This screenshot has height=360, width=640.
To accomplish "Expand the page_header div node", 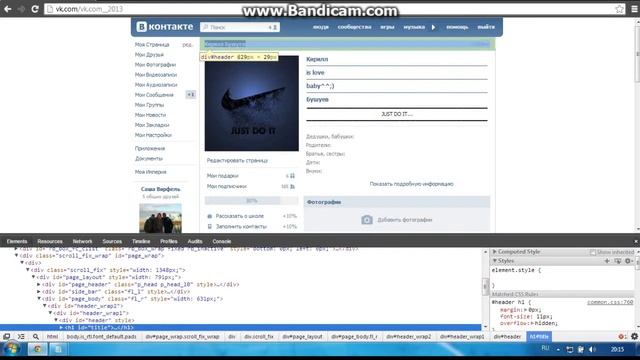I will pyautogui.click(x=39, y=284).
